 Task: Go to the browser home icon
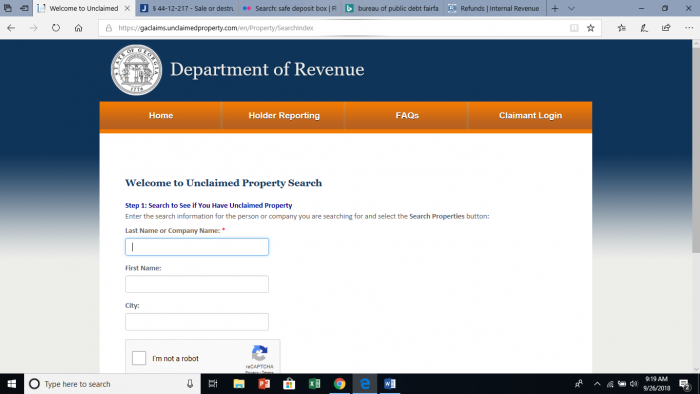pos(79,28)
